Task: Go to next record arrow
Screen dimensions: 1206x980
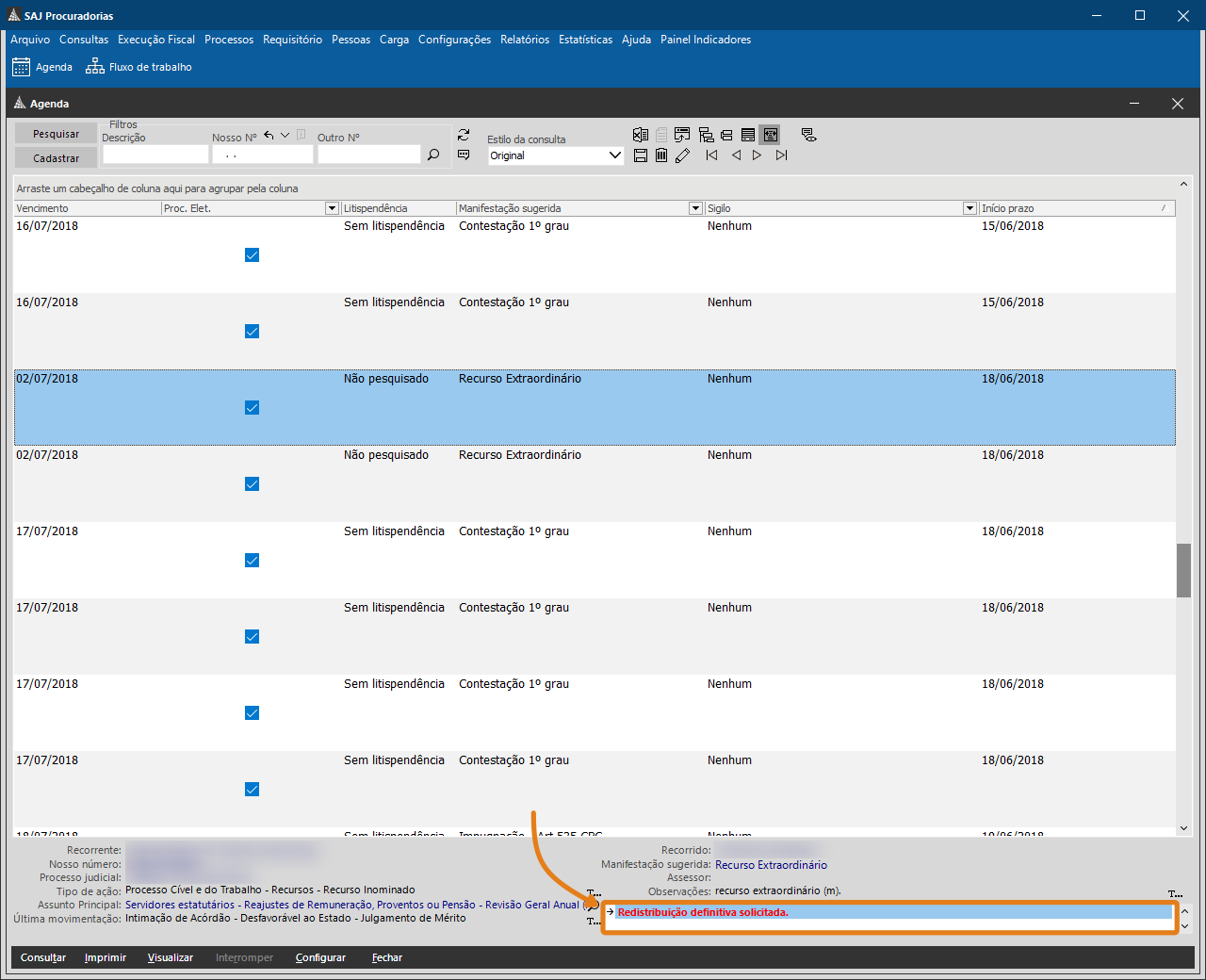Action: (757, 155)
